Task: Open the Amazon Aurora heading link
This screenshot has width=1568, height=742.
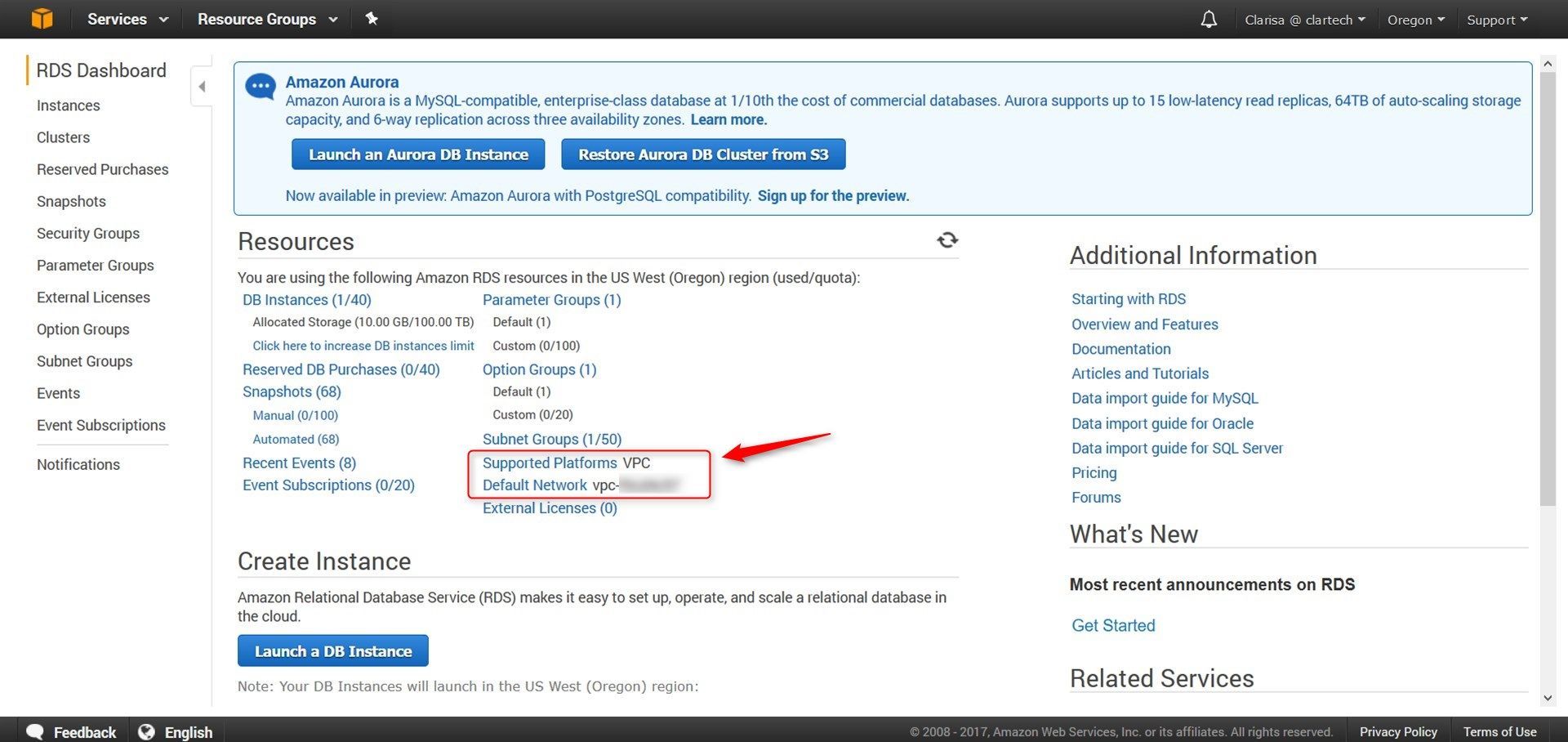Action: [x=342, y=82]
